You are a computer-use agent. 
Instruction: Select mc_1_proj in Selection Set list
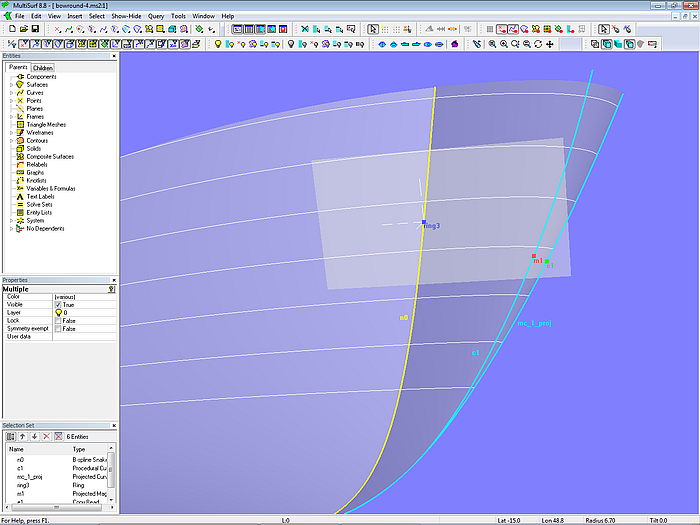pyautogui.click(x=29, y=477)
